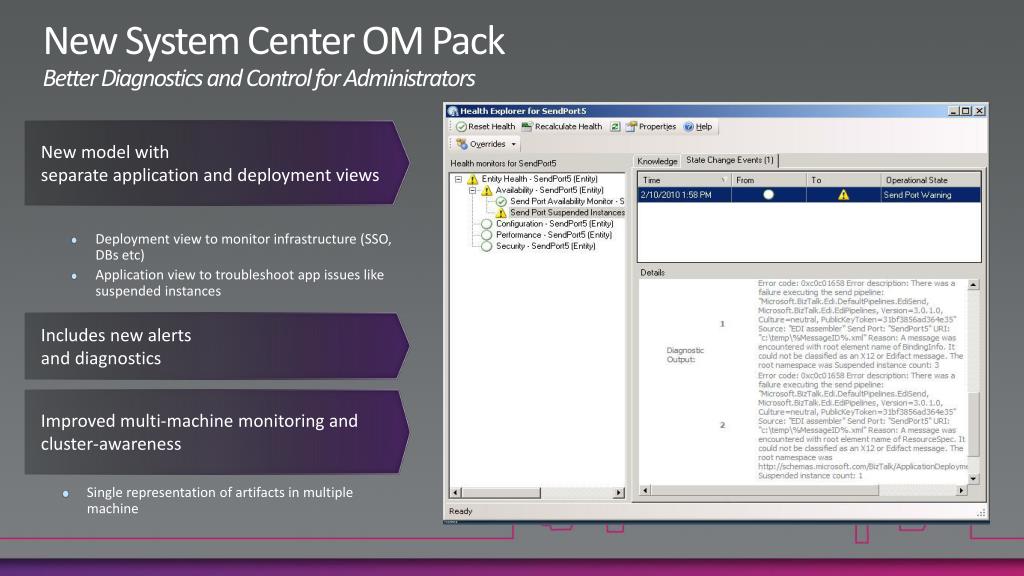Screen dimensions: 1024x576
Task: Minimize the Health Explorer window
Action: tap(953, 111)
